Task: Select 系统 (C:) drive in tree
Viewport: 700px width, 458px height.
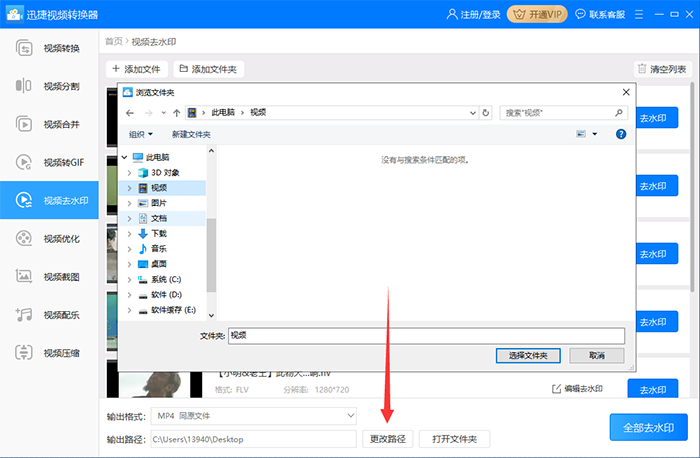Action: pyautogui.click(x=166, y=279)
